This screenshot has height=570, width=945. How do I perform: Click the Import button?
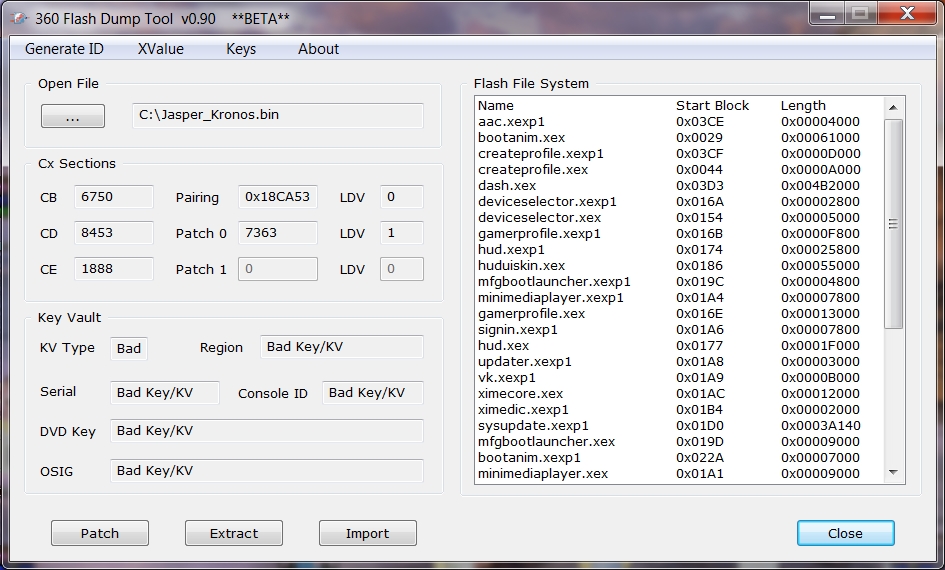pyautogui.click(x=368, y=533)
